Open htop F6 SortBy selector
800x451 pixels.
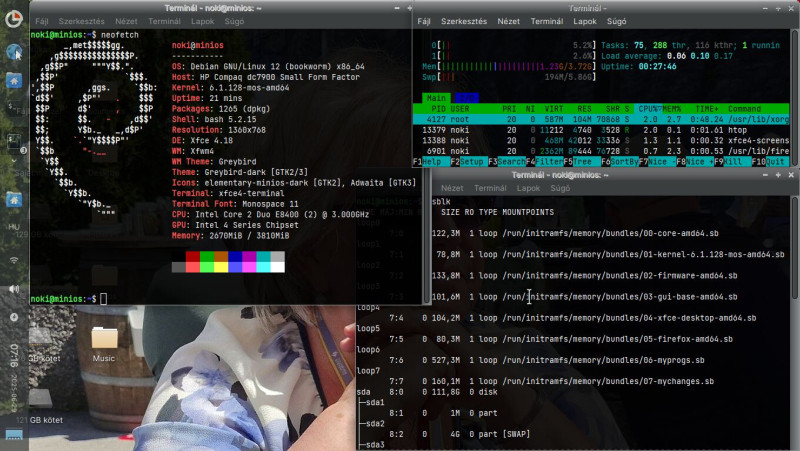[x=619, y=162]
